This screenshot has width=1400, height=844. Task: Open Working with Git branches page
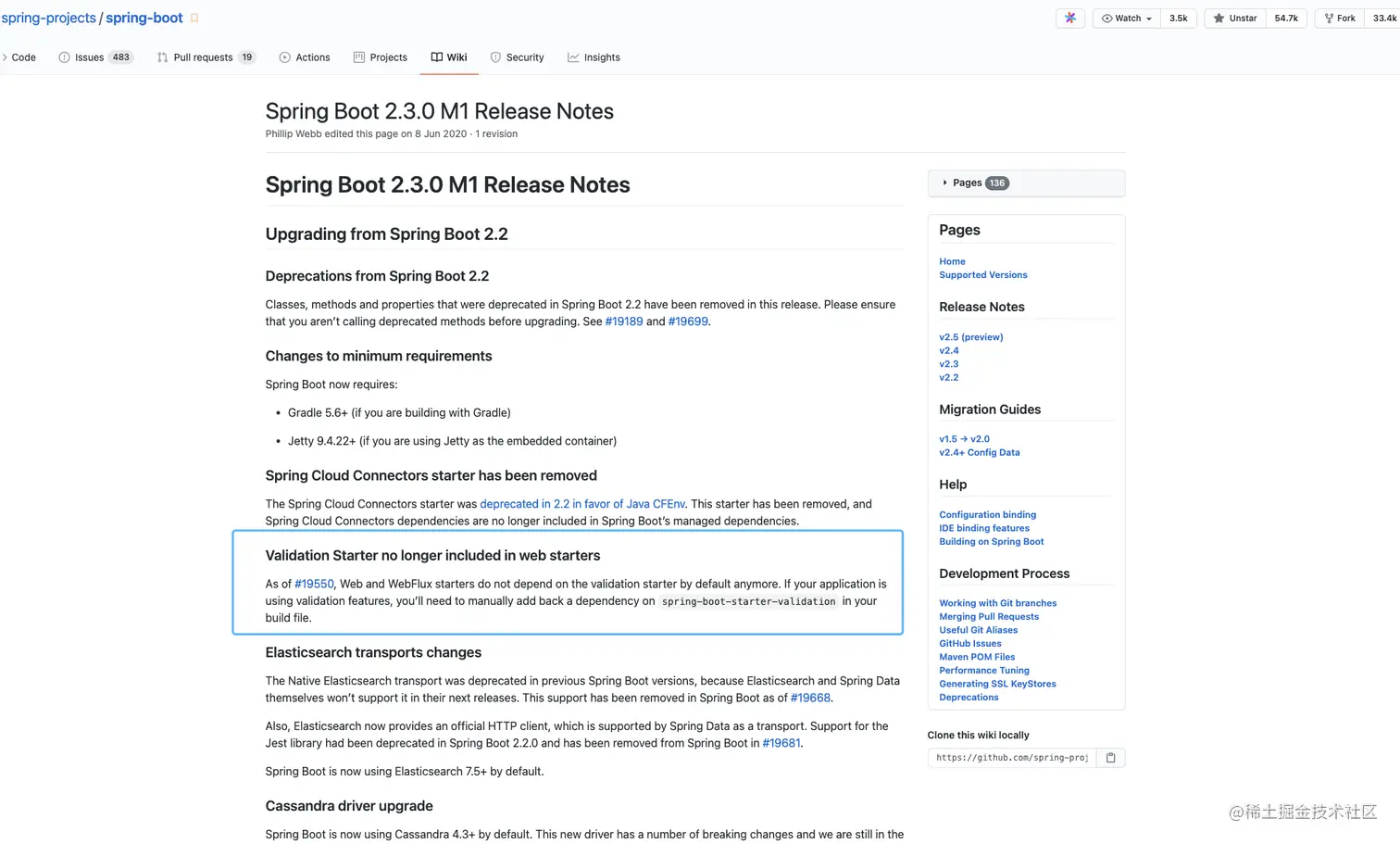[998, 603]
